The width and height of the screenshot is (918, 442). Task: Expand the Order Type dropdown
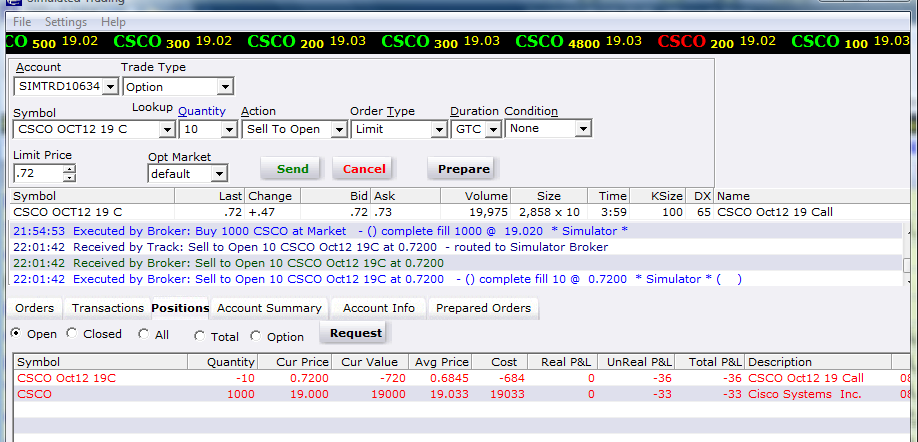[x=440, y=129]
